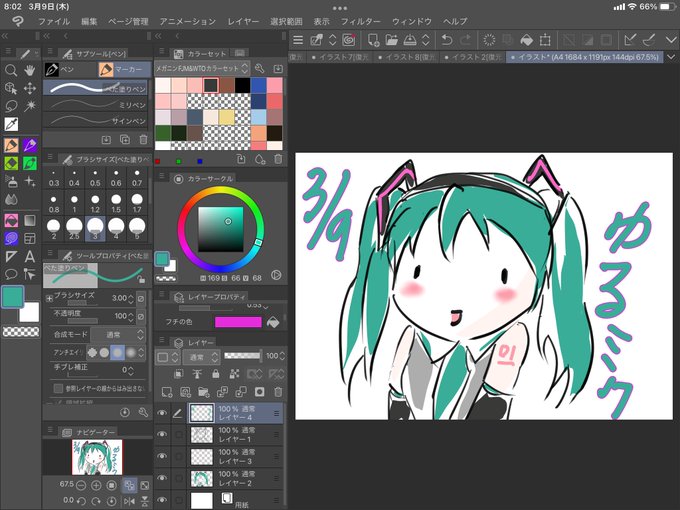Select the medium anti-aliasing option
This screenshot has height=510, width=680.
coord(118,353)
